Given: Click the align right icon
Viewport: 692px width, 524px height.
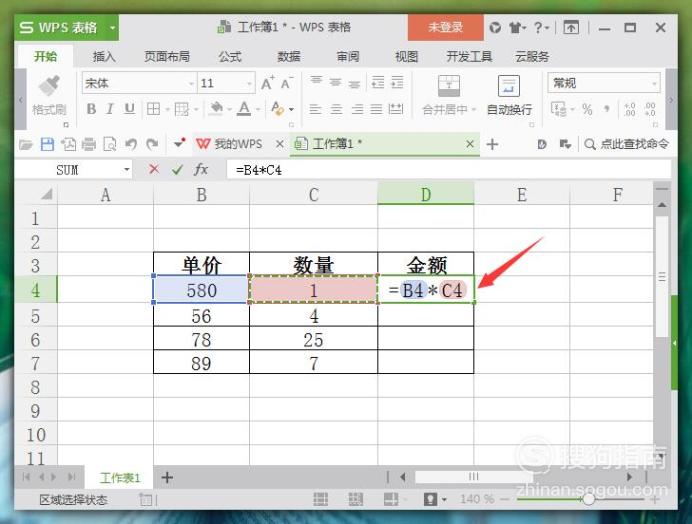Looking at the screenshot, I should point(357,109).
